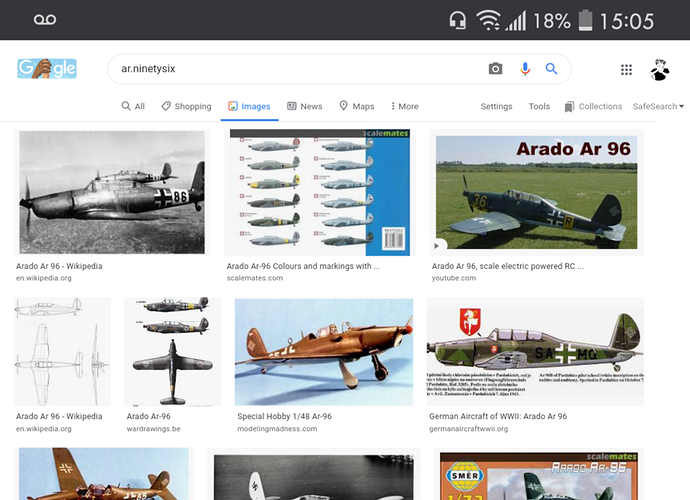Open the Collections link
Screen dimensions: 690x500
click(x=593, y=106)
